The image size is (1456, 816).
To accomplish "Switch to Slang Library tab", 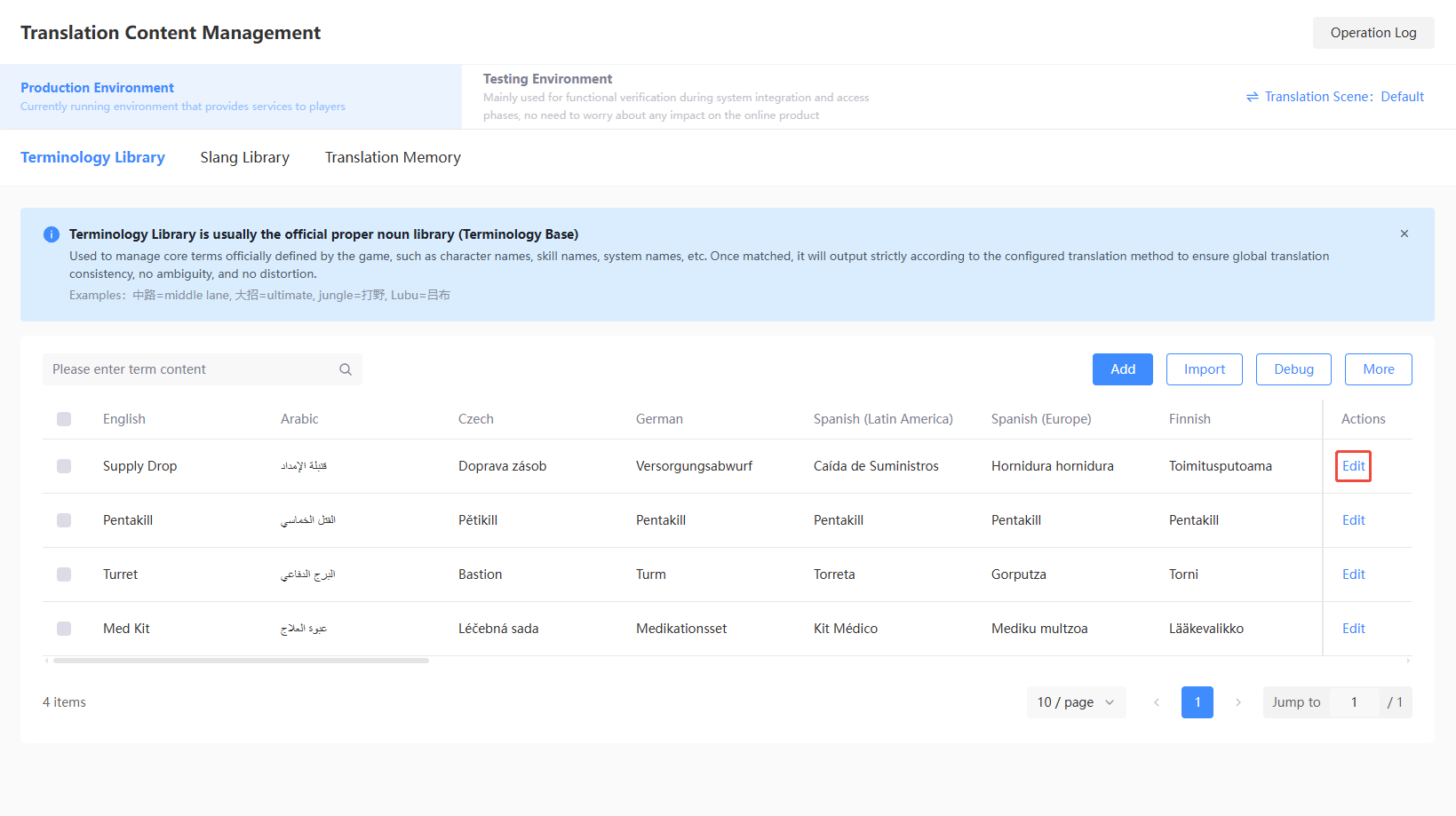I will pos(245,157).
